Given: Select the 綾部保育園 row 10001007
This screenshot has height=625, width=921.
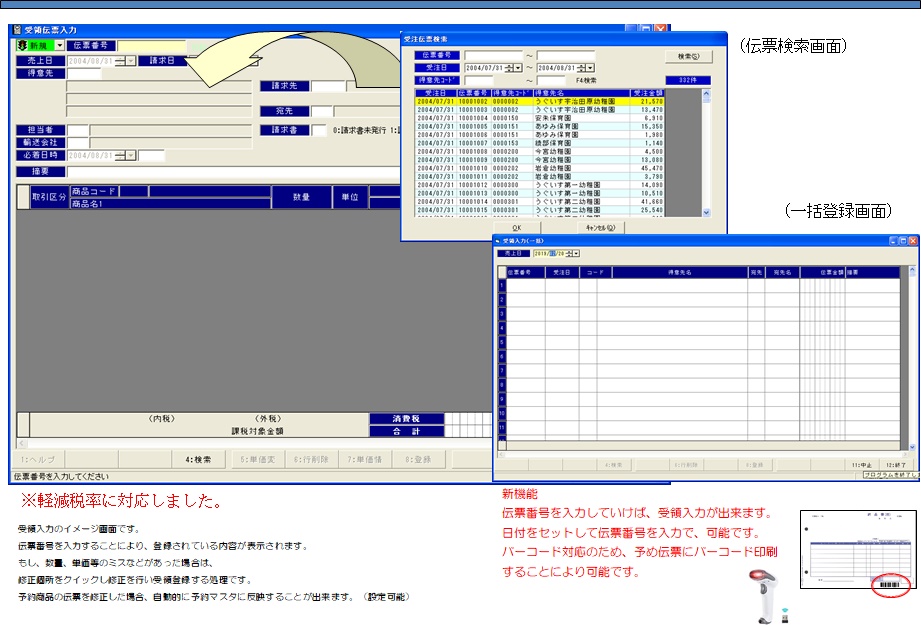Looking at the screenshot, I should 540,143.
